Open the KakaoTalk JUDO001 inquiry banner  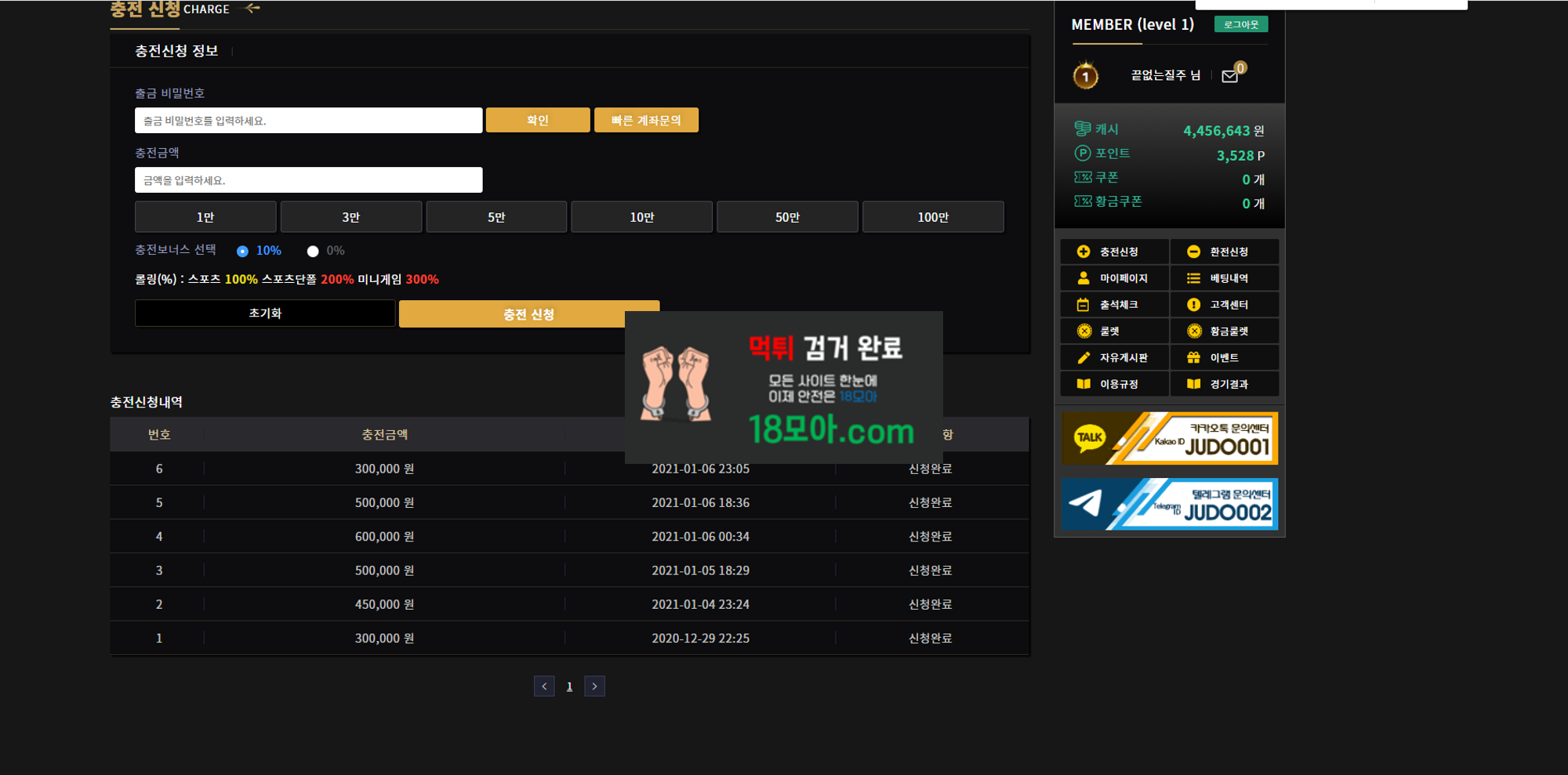pos(1169,439)
